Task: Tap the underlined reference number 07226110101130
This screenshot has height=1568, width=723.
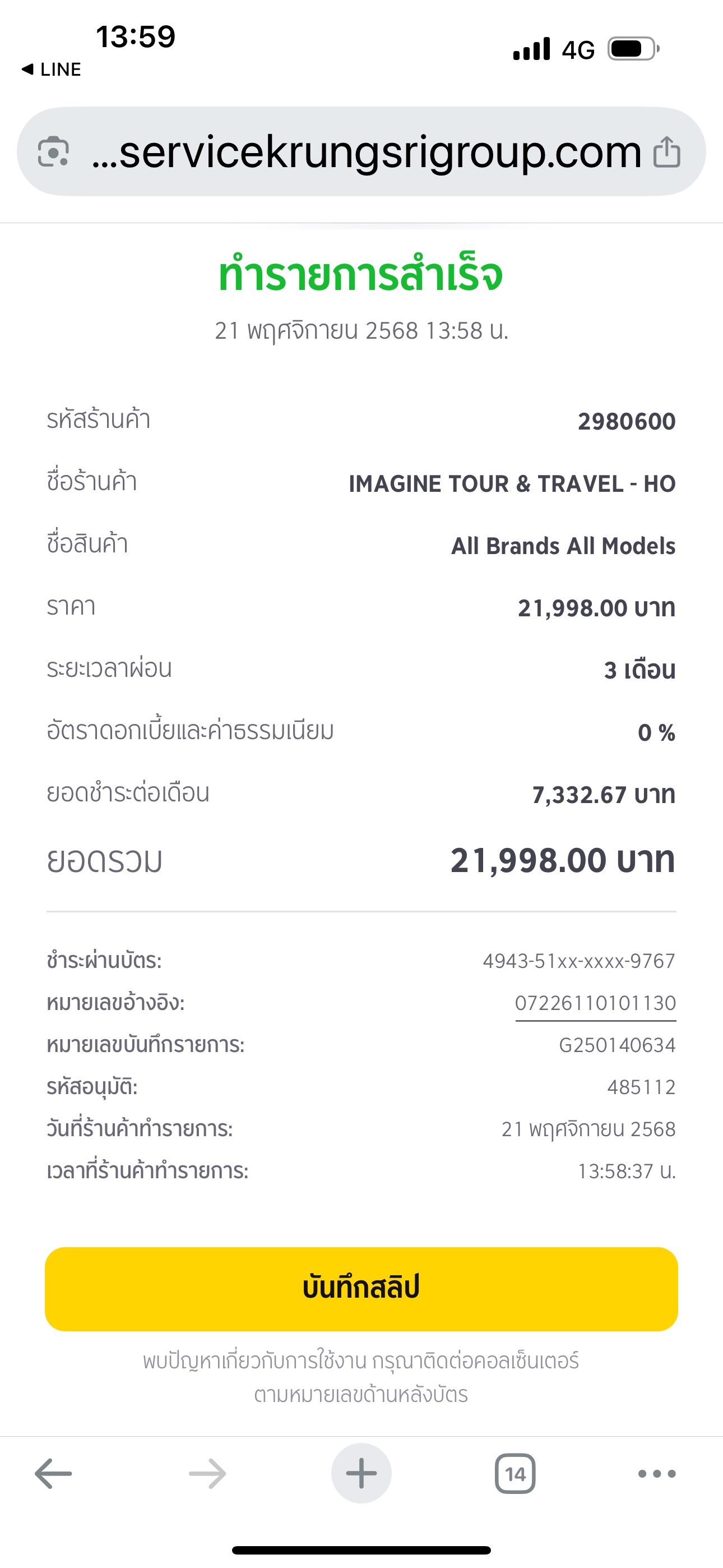Action: click(x=595, y=1003)
